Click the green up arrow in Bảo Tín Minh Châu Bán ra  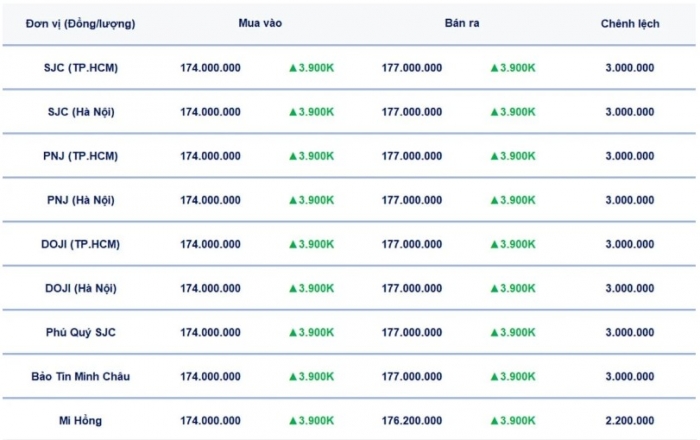point(494,376)
